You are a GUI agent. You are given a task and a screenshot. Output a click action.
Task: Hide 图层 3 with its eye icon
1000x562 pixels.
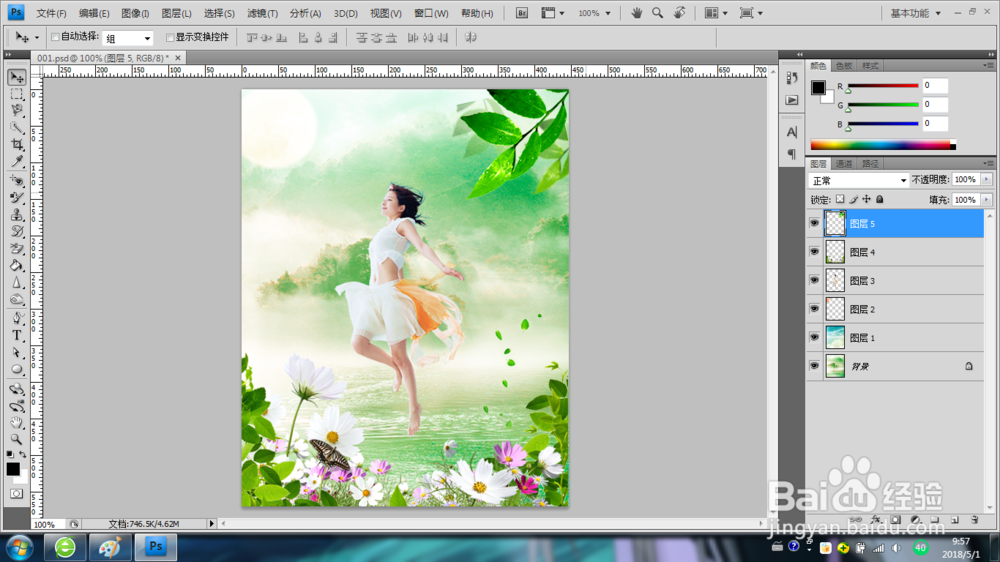(x=814, y=281)
